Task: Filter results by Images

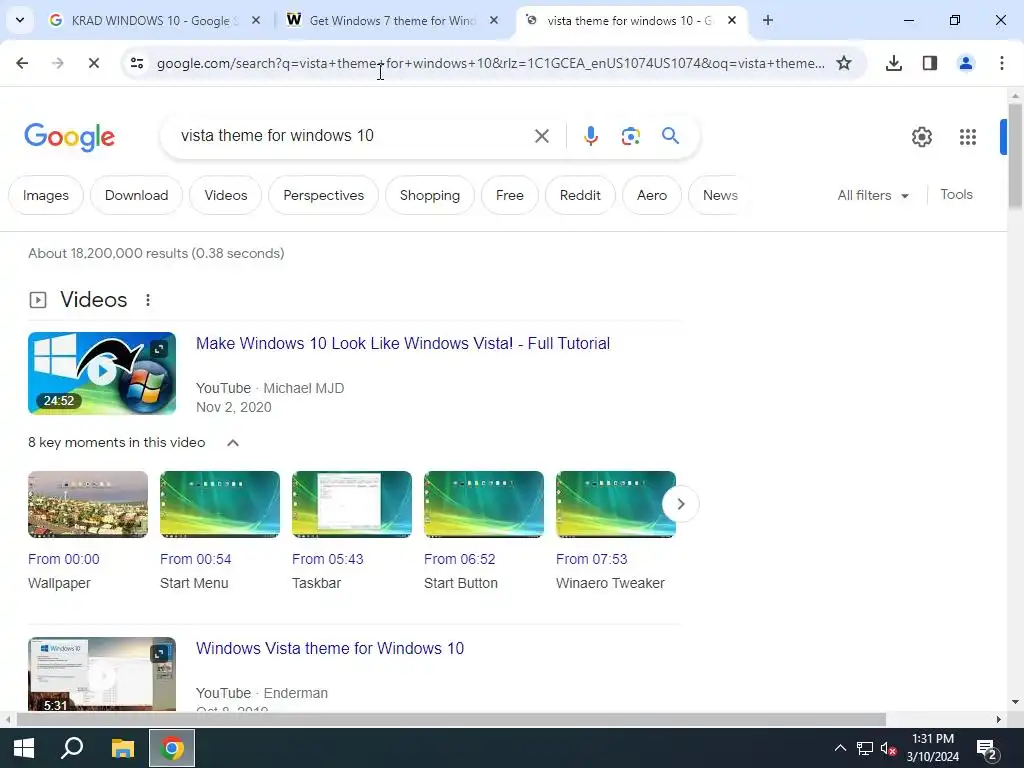Action: click(46, 195)
